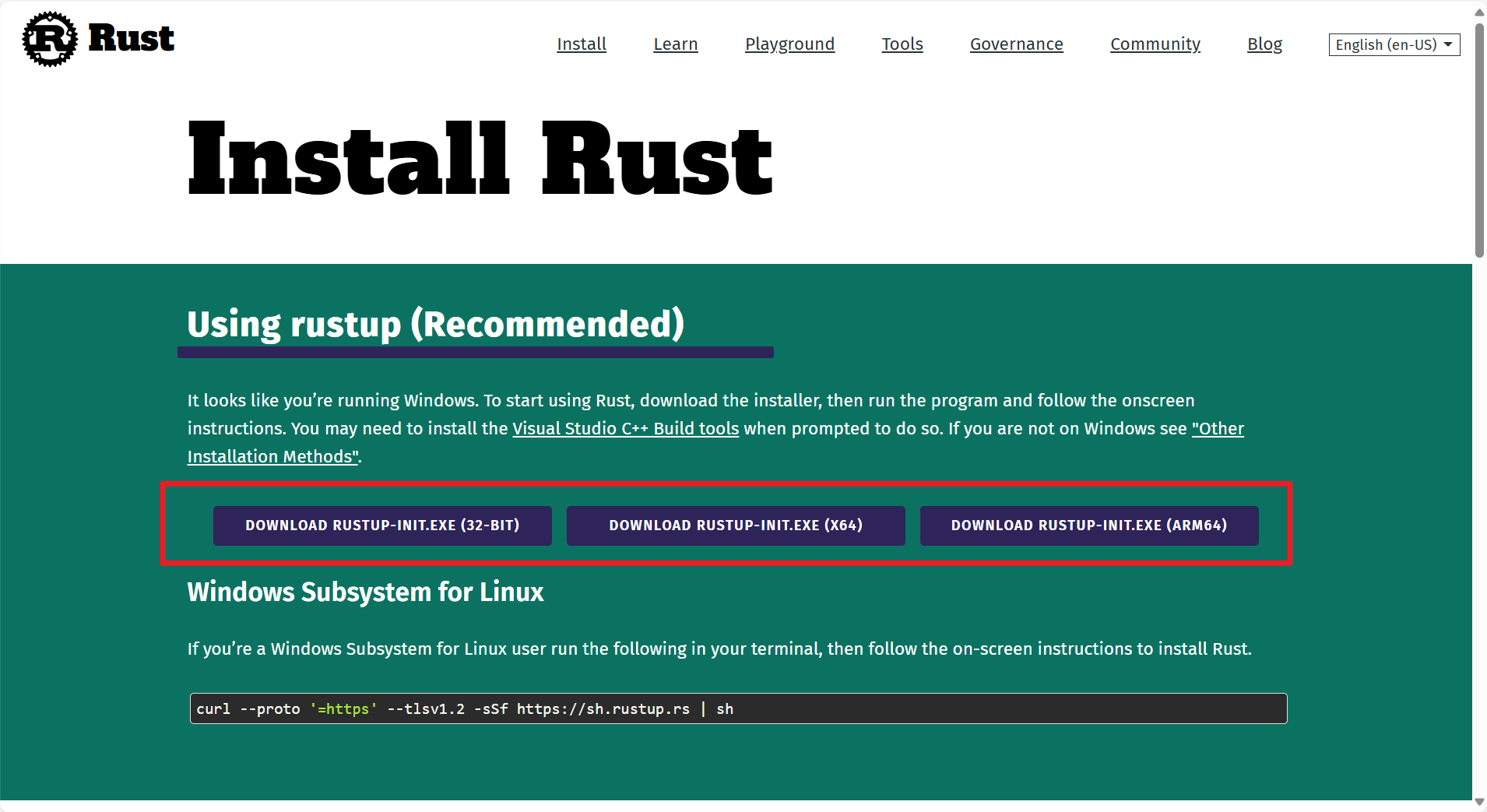The height and width of the screenshot is (812, 1487).
Task: Open the "Other Installation Methods" link
Action: [x=1218, y=429]
